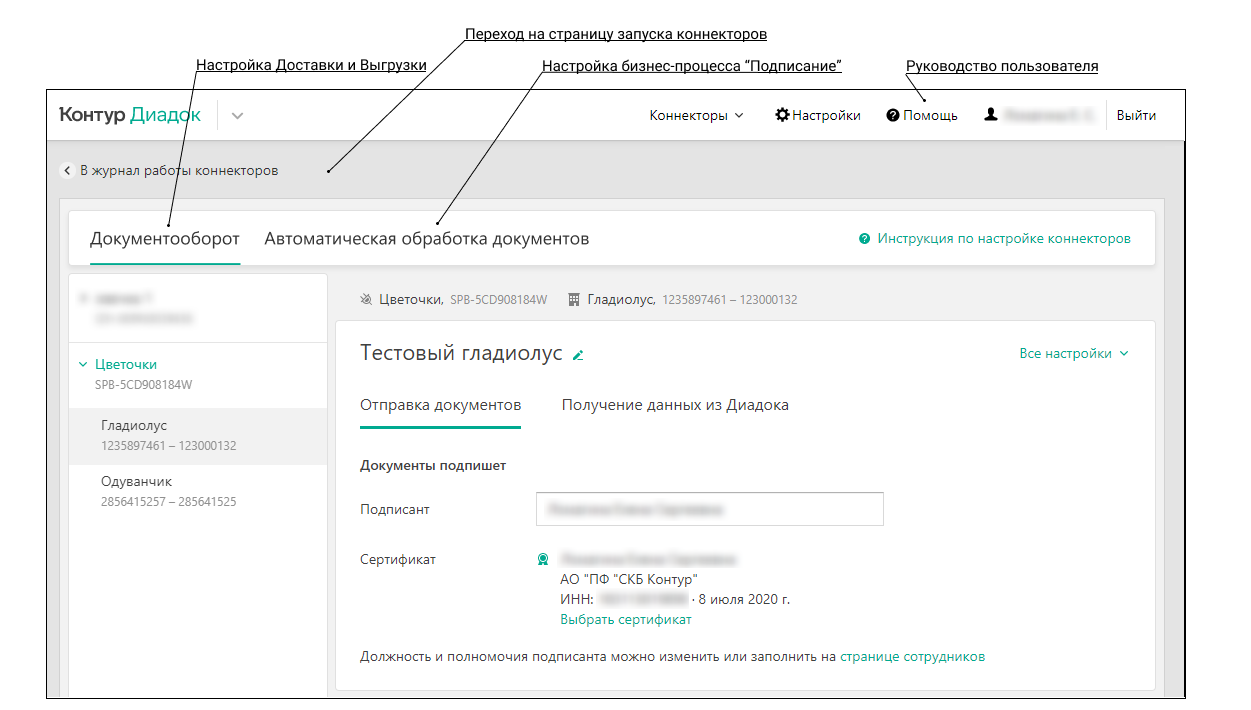1251x710 pixels.
Task: Click the back arrow icon to connectors journal
Action: [x=67, y=170]
